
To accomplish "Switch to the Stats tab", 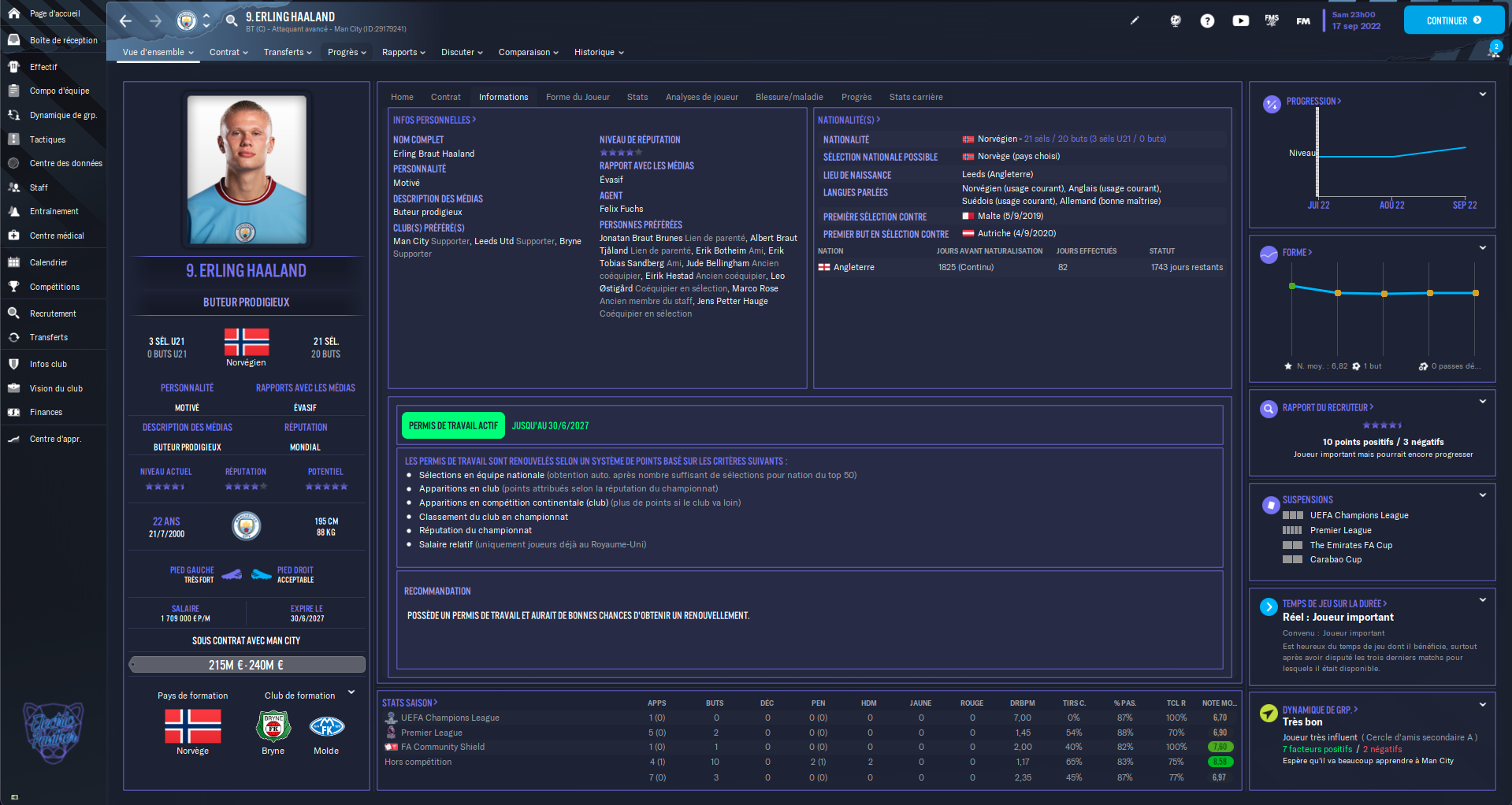I will tap(637, 97).
